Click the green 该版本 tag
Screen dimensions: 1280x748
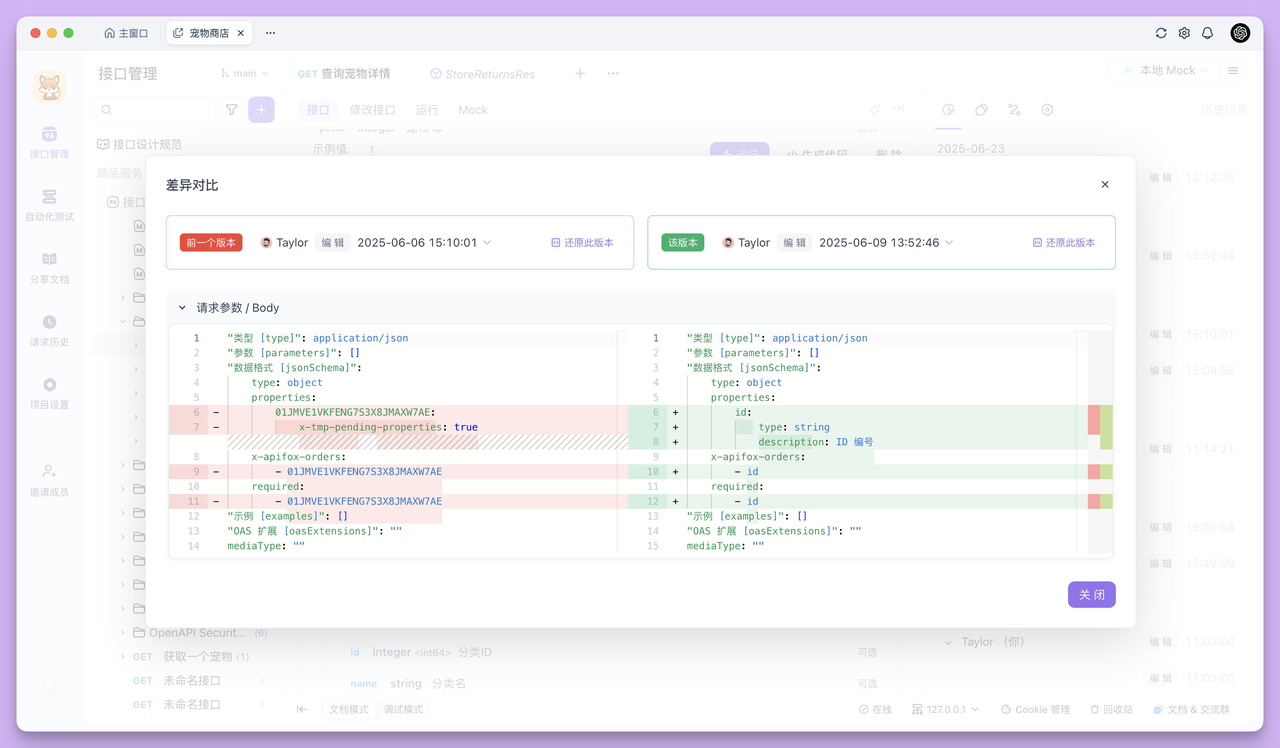[x=682, y=243]
